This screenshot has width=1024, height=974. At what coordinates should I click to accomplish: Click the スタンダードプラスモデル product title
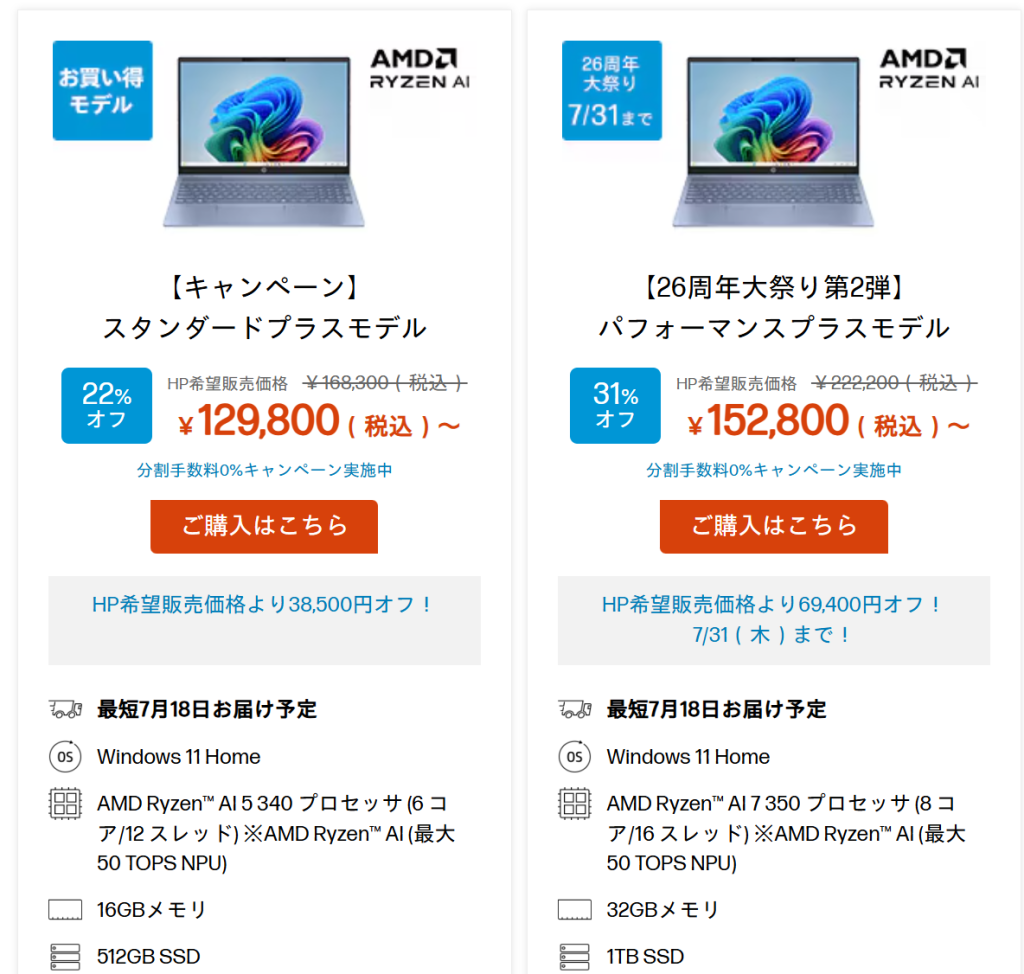coord(264,328)
